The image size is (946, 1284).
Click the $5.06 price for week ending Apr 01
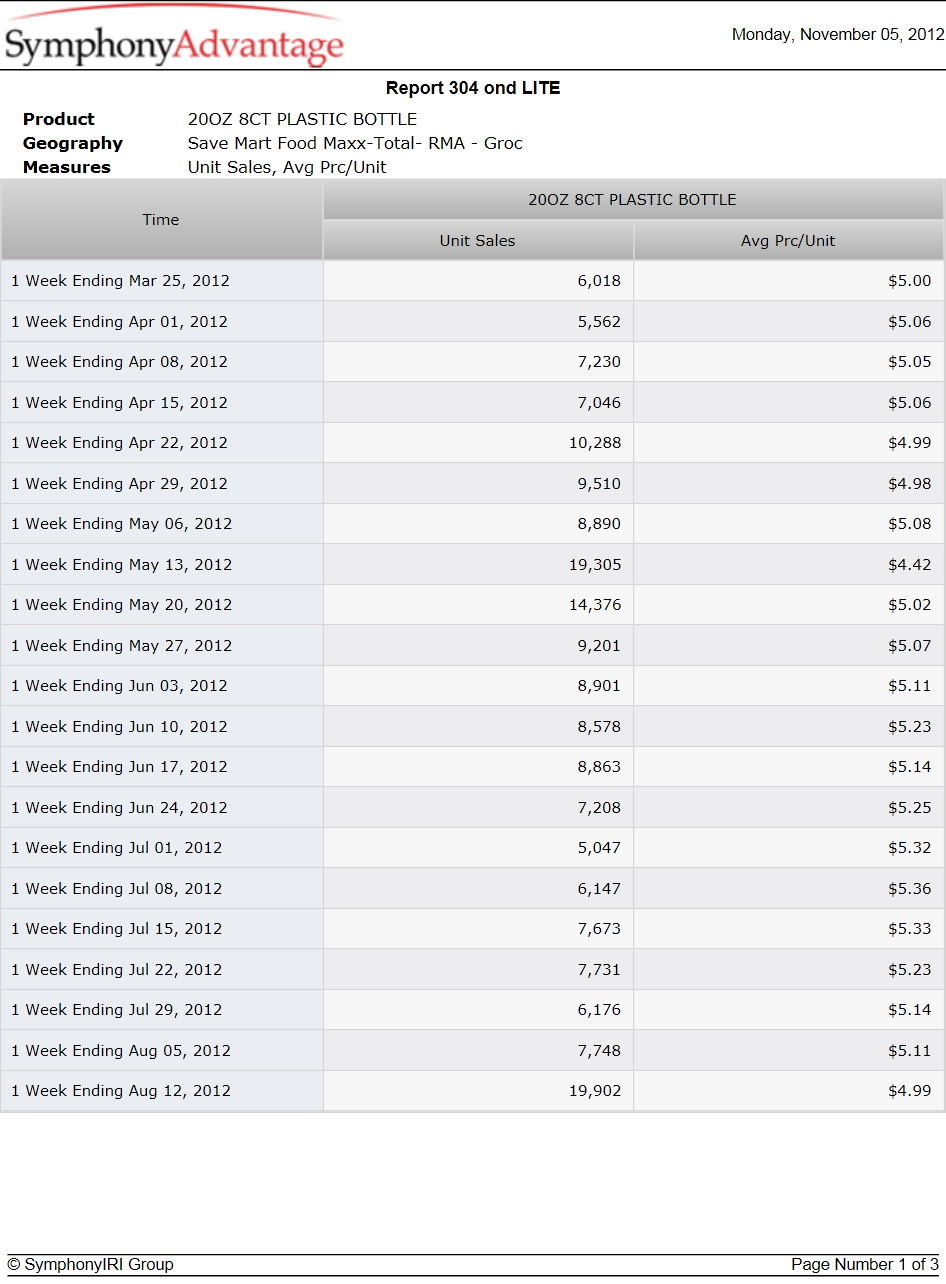point(909,322)
